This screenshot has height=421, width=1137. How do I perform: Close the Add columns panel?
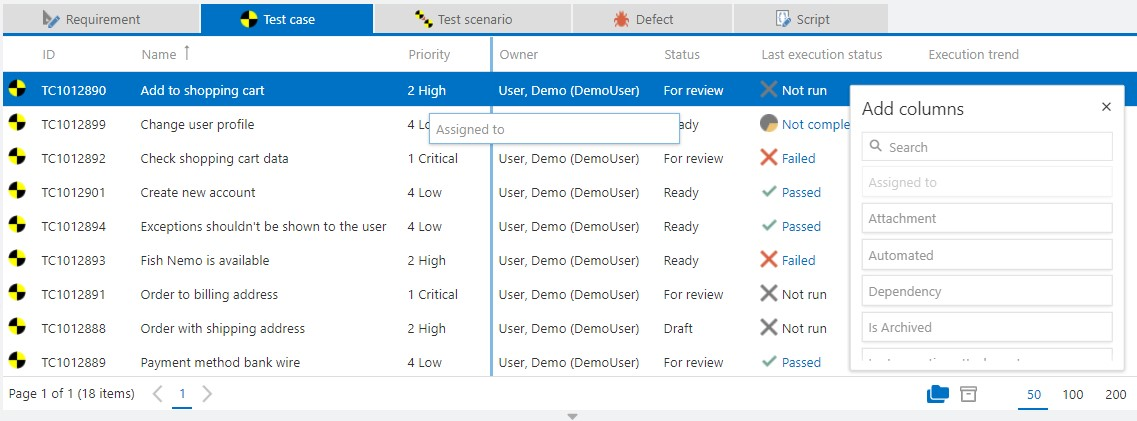point(1106,107)
